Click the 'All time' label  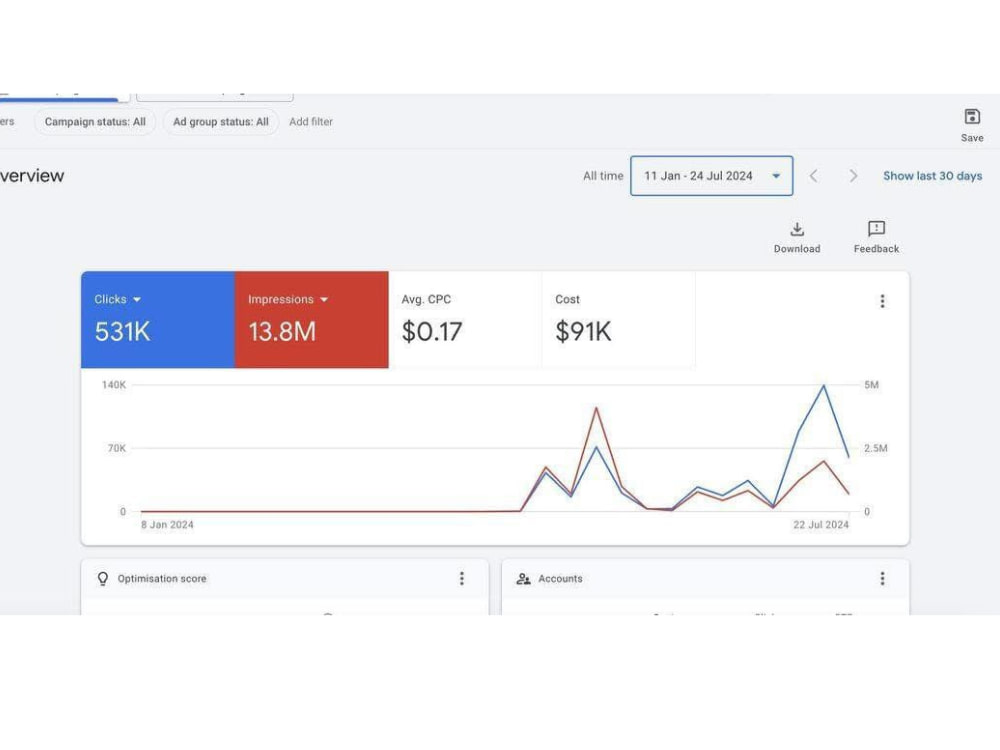[x=603, y=176]
